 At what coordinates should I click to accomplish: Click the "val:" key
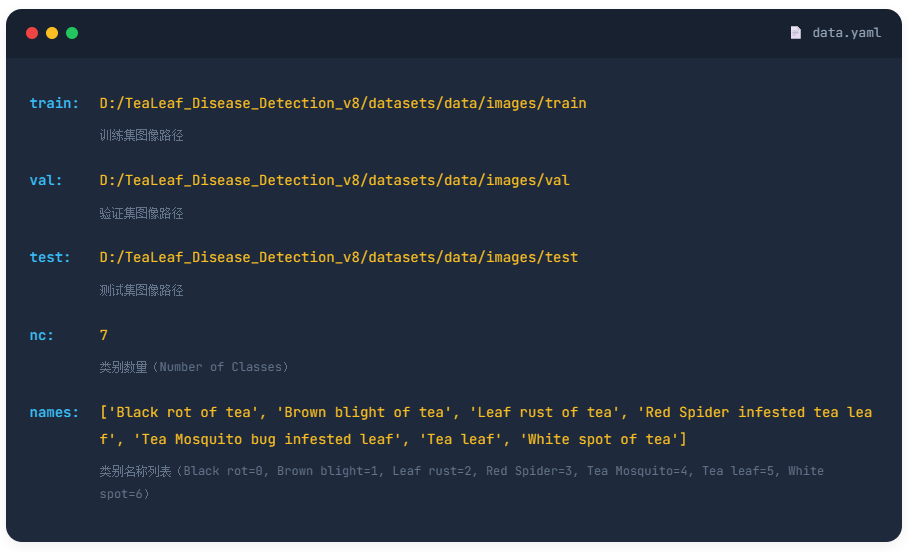46,180
